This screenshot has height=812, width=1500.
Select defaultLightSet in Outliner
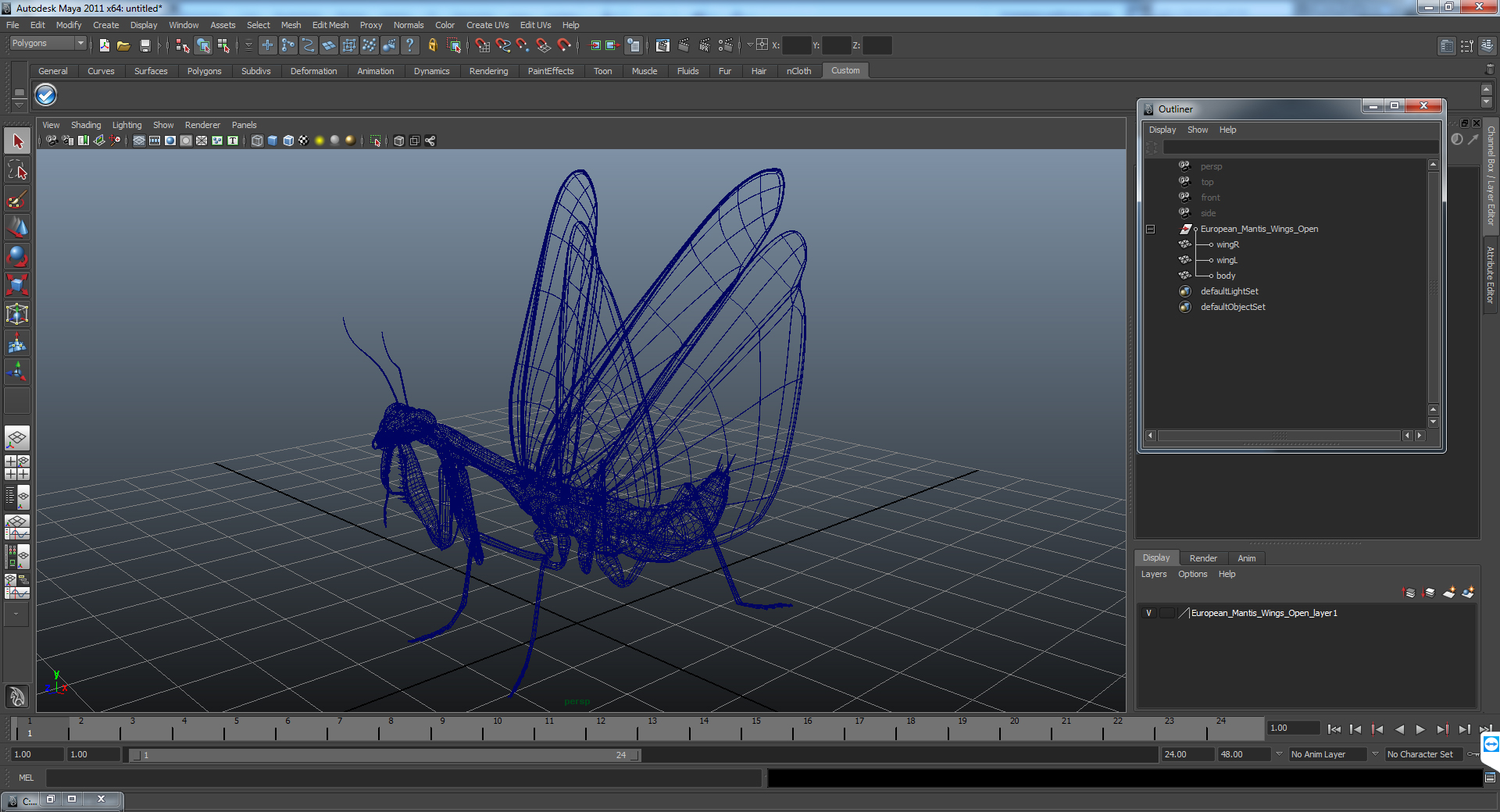1229,291
